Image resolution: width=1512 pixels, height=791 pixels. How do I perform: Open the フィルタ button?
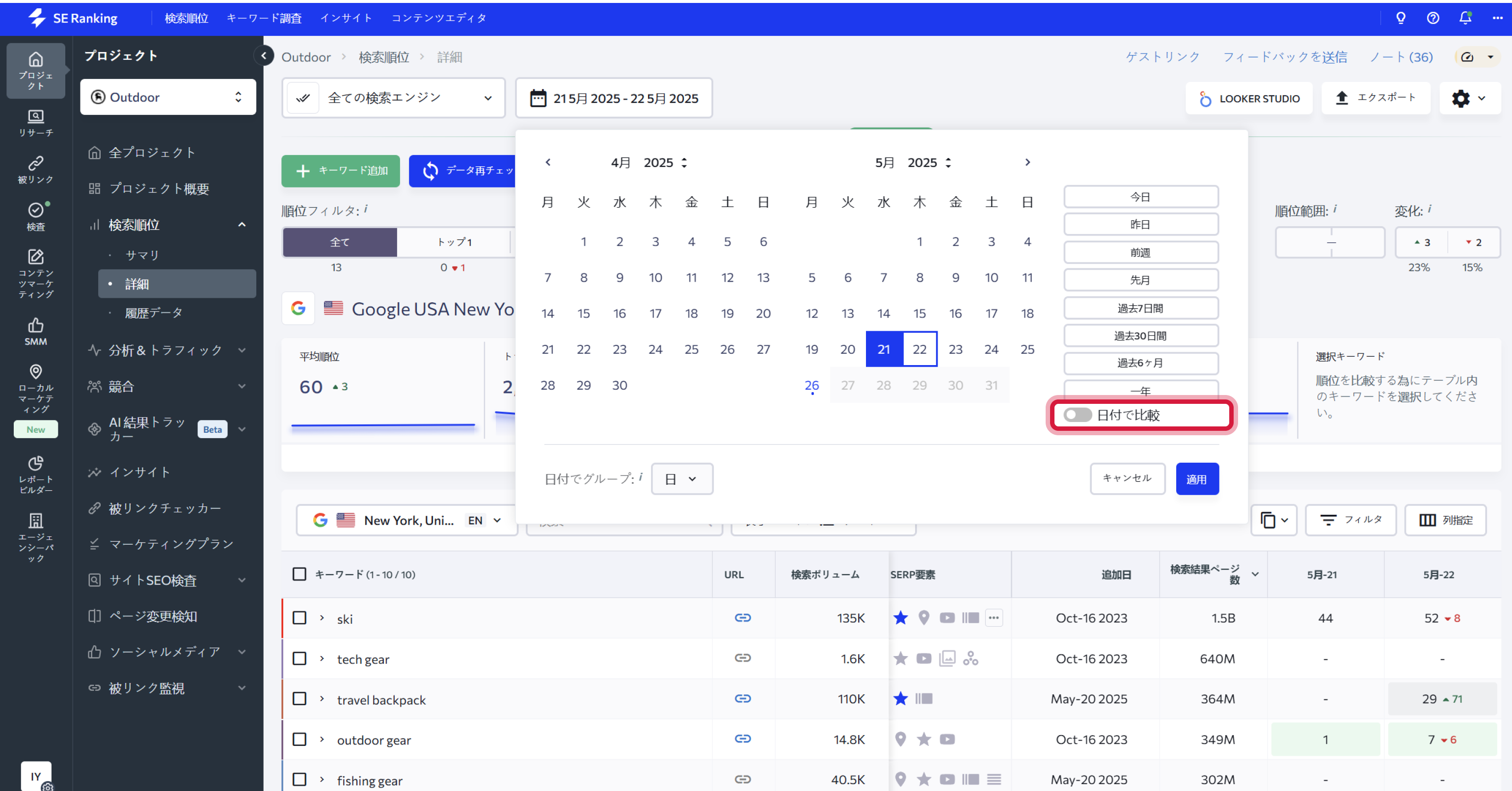coord(1350,520)
